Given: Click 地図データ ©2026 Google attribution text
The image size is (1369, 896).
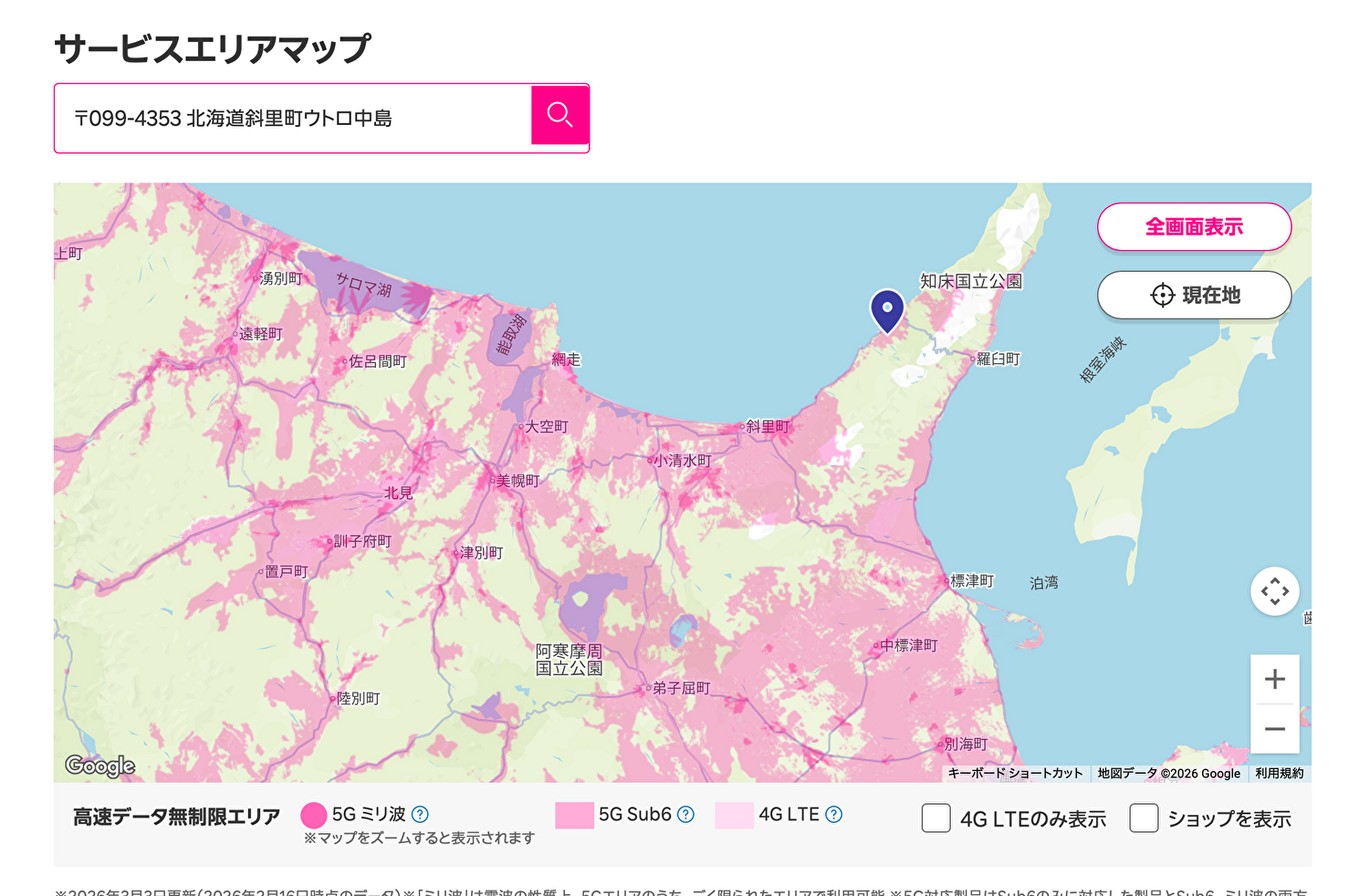Looking at the screenshot, I should click(x=1169, y=774).
